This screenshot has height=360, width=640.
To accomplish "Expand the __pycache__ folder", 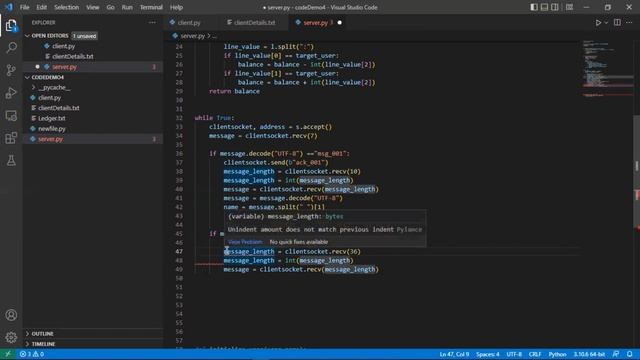I will click(x=54, y=87).
